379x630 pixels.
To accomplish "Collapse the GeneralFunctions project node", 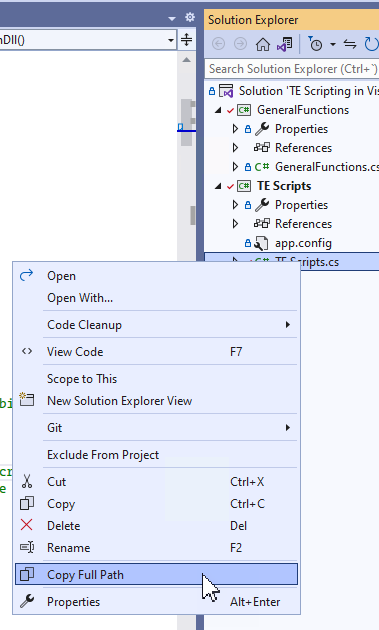I will tap(218, 110).
